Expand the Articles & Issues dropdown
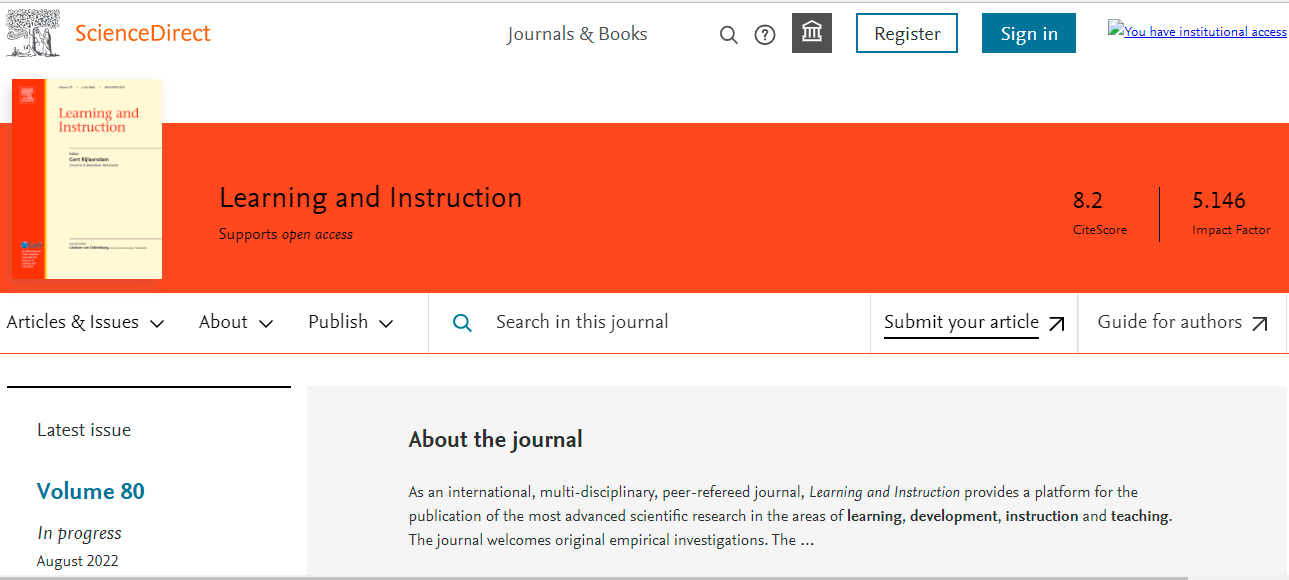 (86, 322)
